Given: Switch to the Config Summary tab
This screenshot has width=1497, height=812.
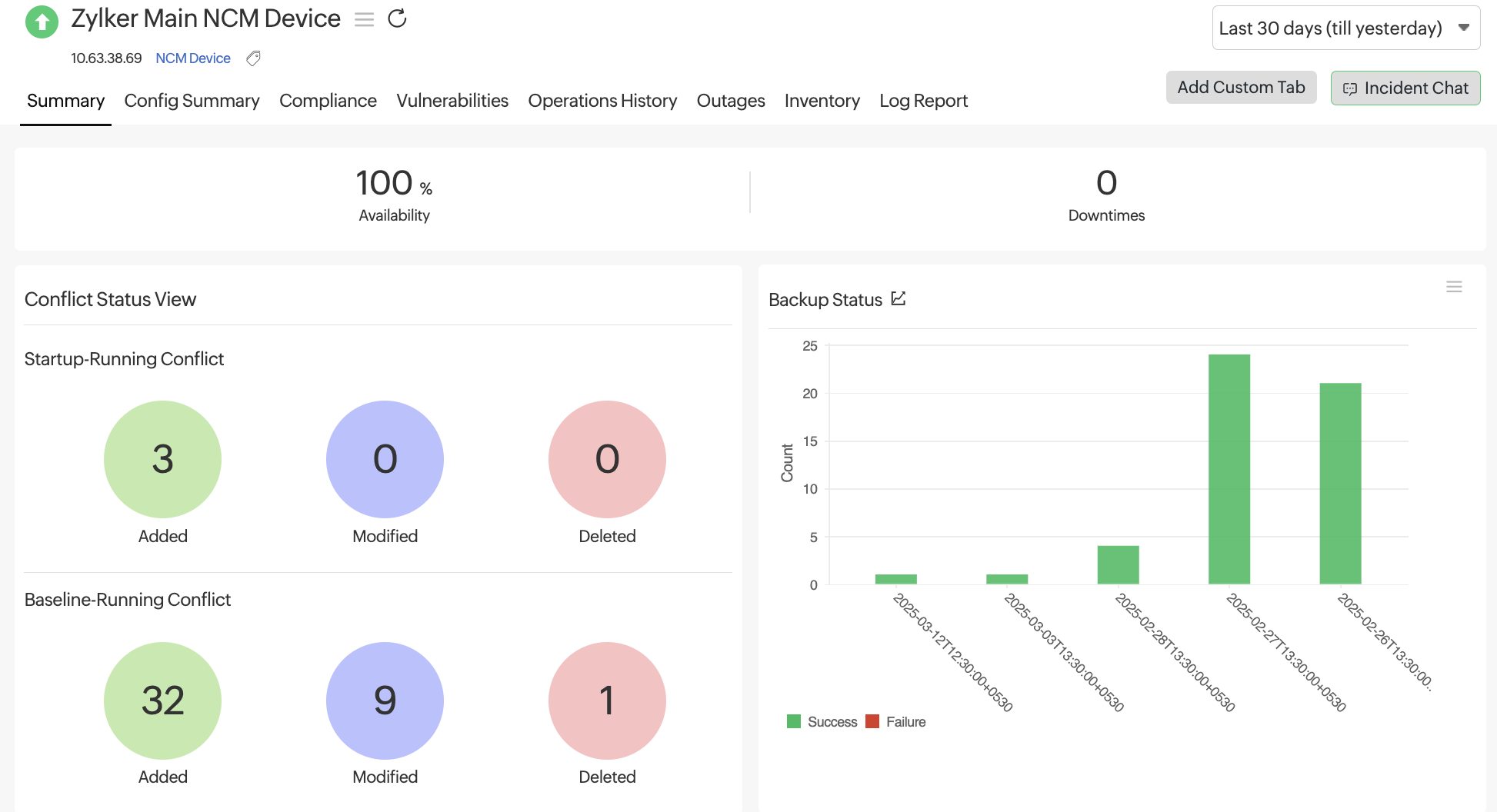Looking at the screenshot, I should [x=192, y=101].
